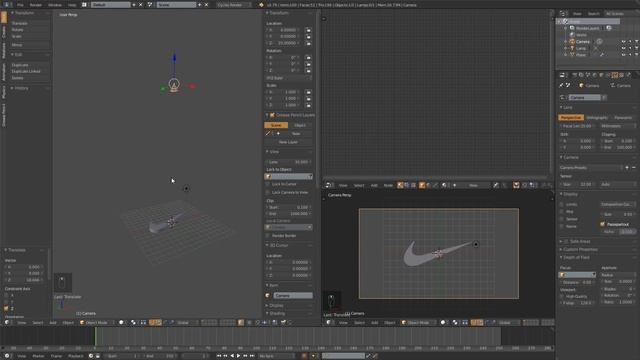Viewport: 640px width, 360px height.
Task: Click the New Layer grease pencil button
Action: [288, 142]
